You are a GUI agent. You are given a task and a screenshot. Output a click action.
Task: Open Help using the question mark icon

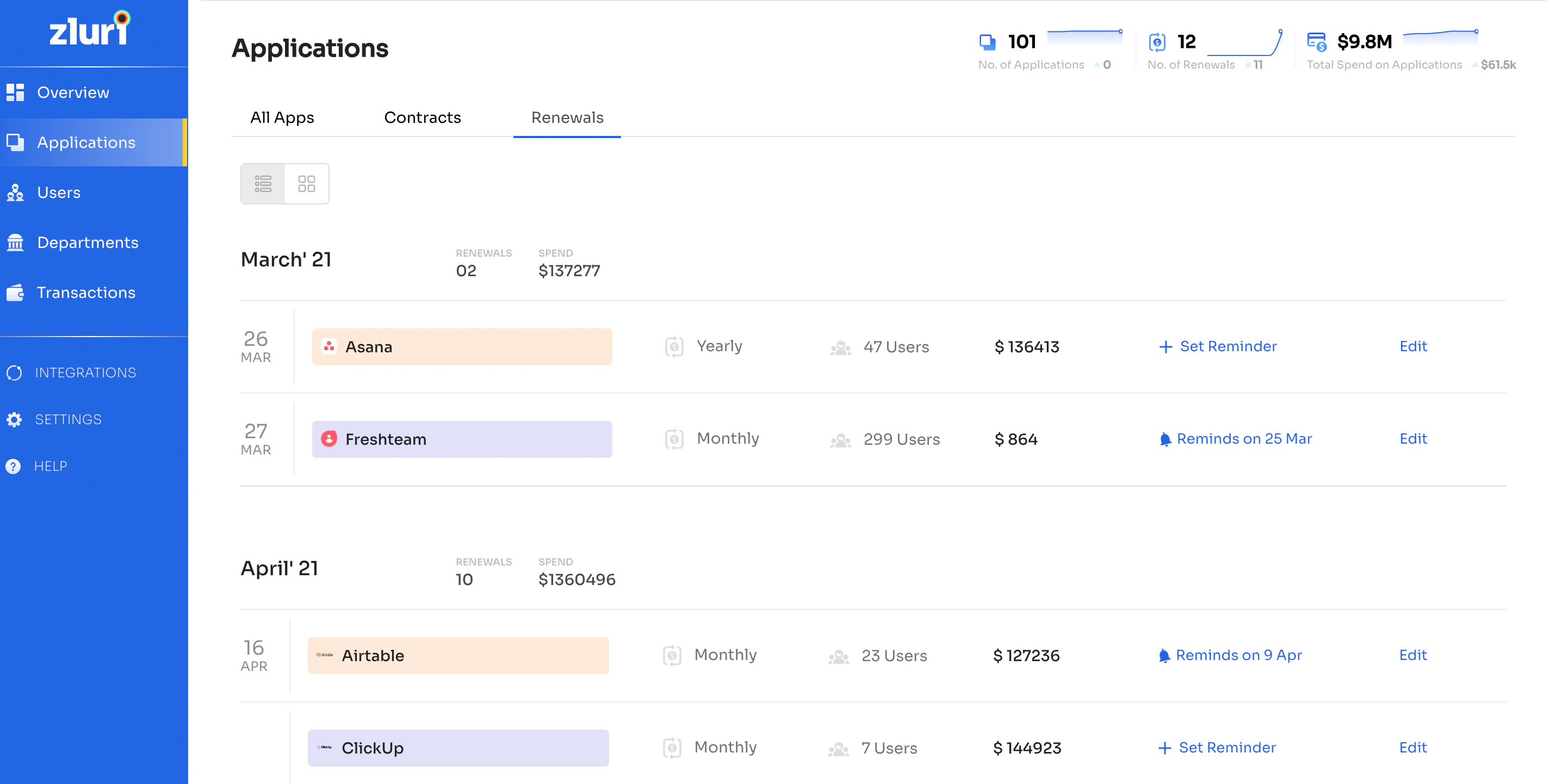[15, 466]
